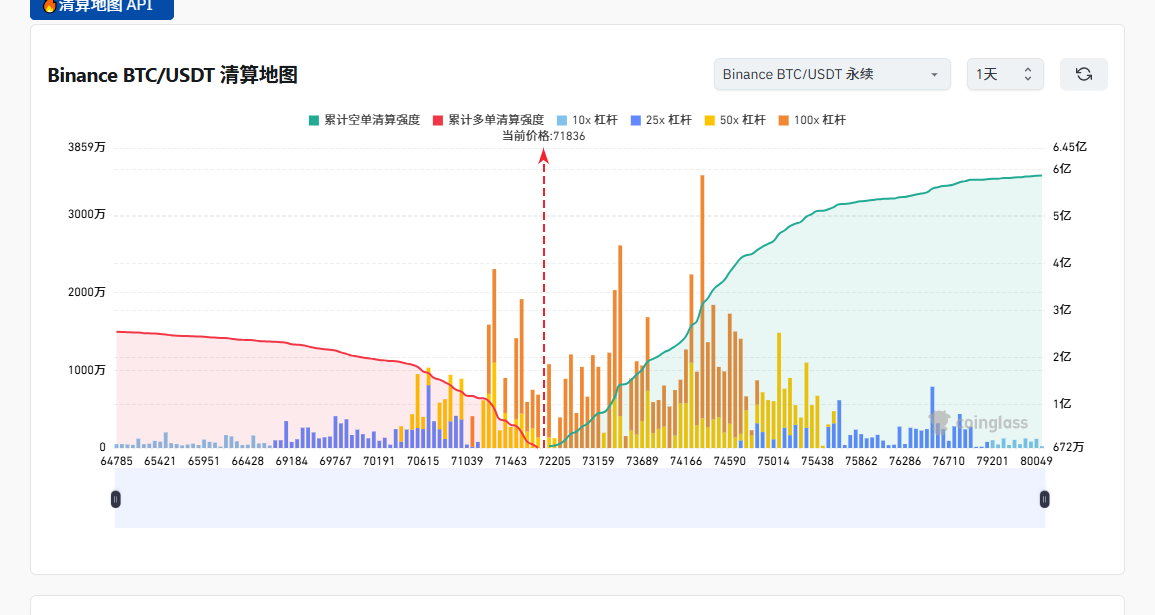Open the 1天 time range selector
This screenshot has width=1155, height=615.
pos(1005,74)
